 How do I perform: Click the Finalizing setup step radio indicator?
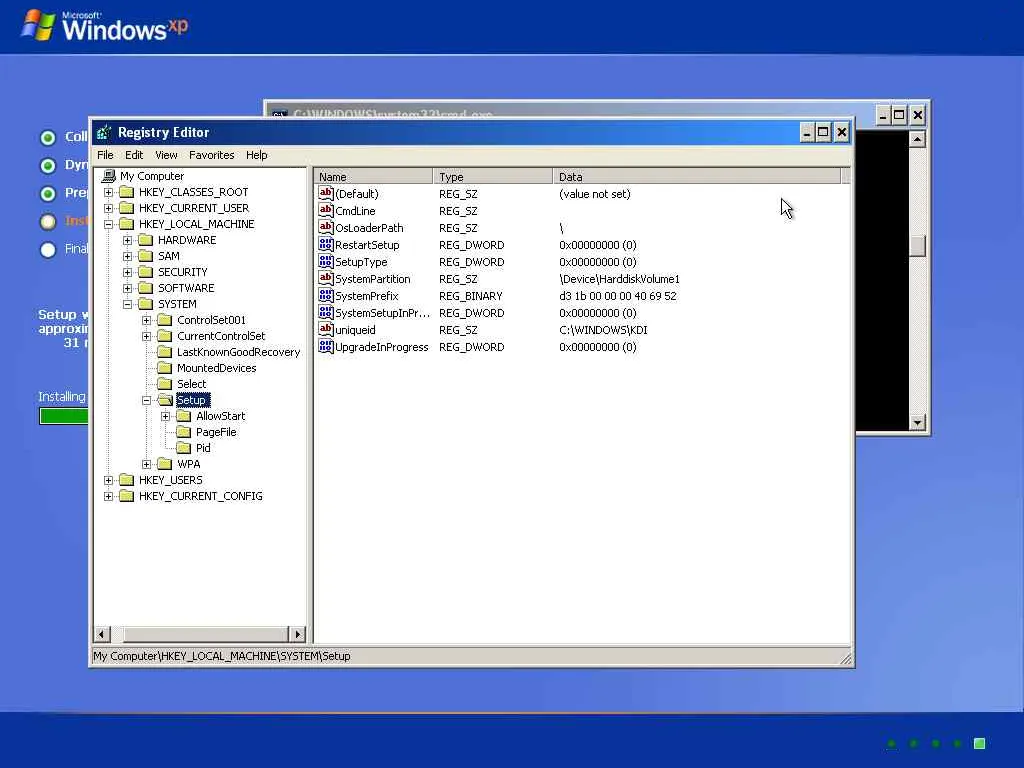(48, 249)
